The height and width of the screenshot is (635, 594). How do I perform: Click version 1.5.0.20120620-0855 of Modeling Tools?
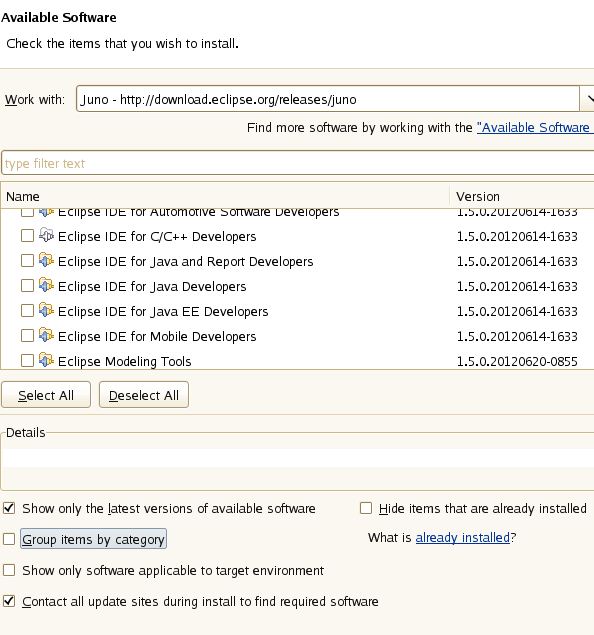coord(517,361)
